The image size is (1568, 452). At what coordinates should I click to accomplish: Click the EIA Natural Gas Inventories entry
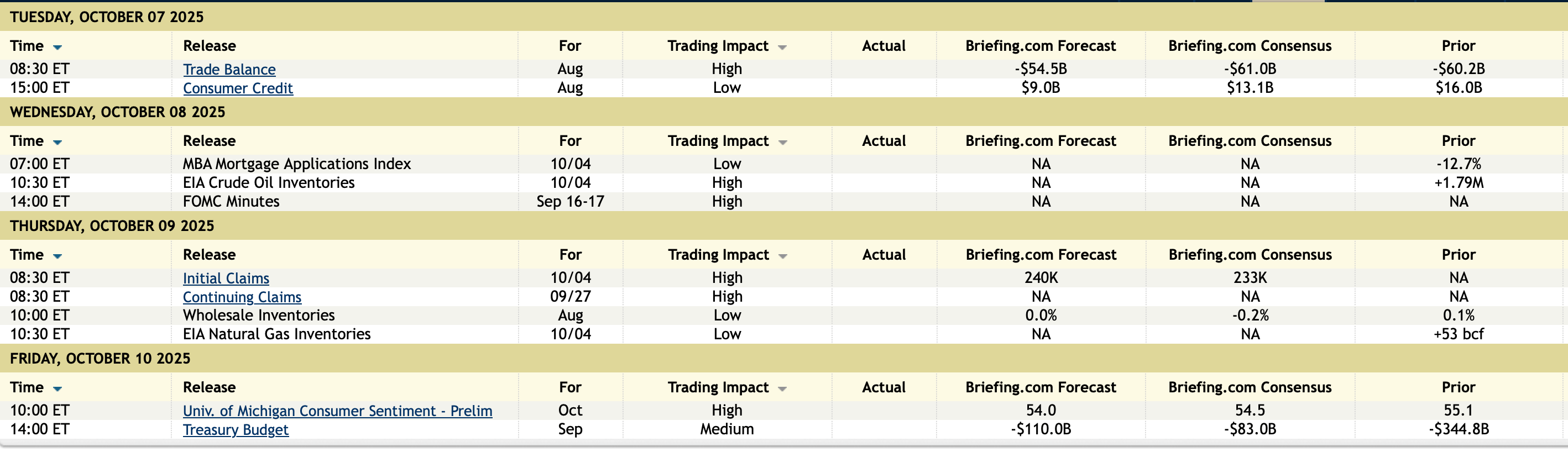click(x=276, y=334)
